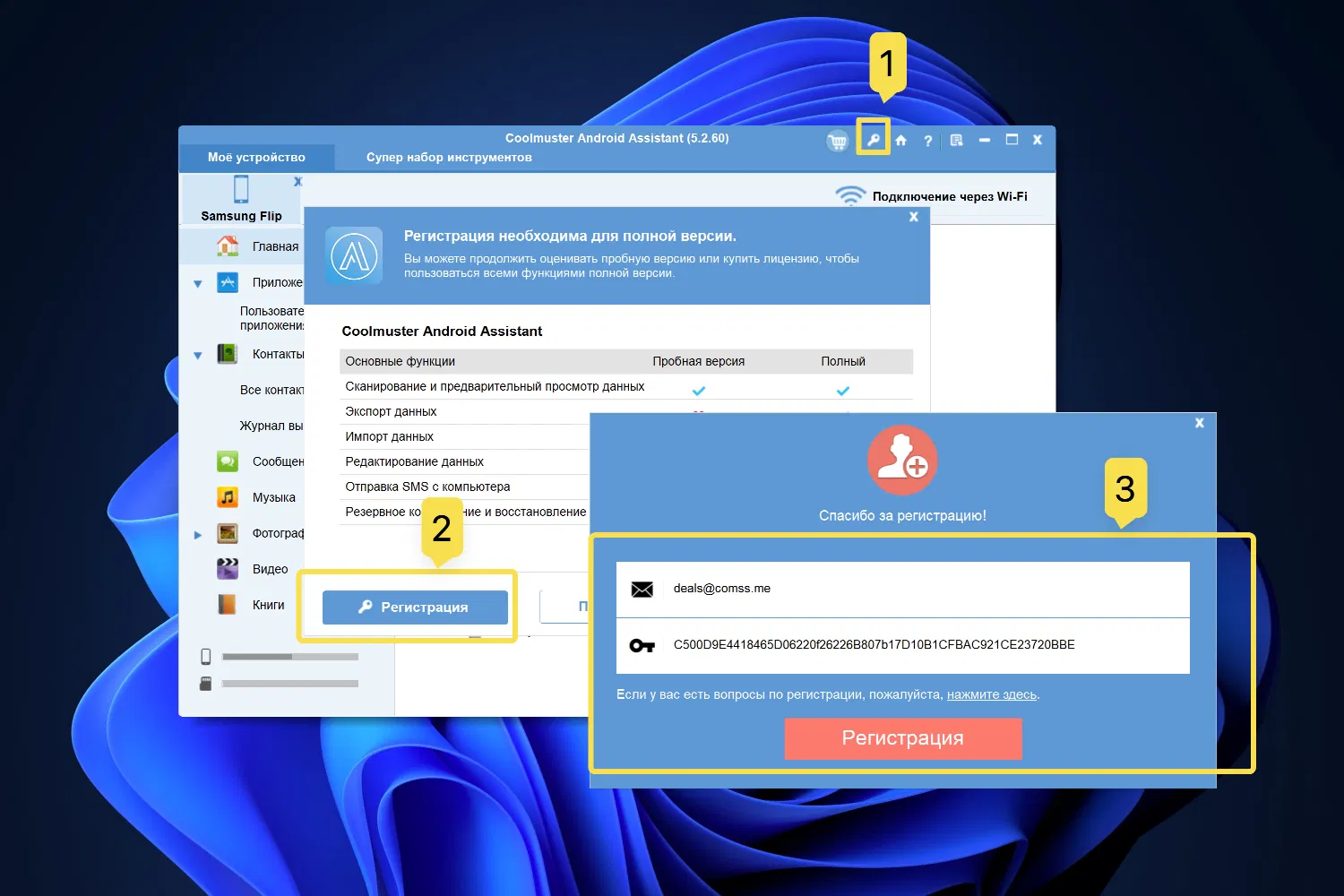
Task: Open help via the question mark icon
Action: point(928,141)
